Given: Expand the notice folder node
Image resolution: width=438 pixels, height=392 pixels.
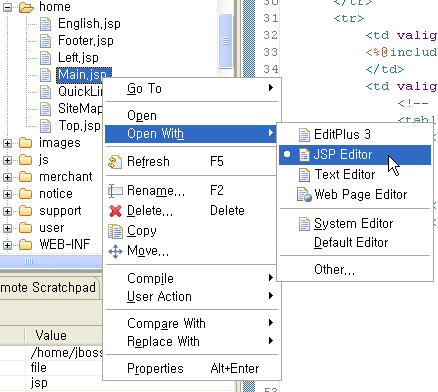Looking at the screenshot, I should 7,194.
